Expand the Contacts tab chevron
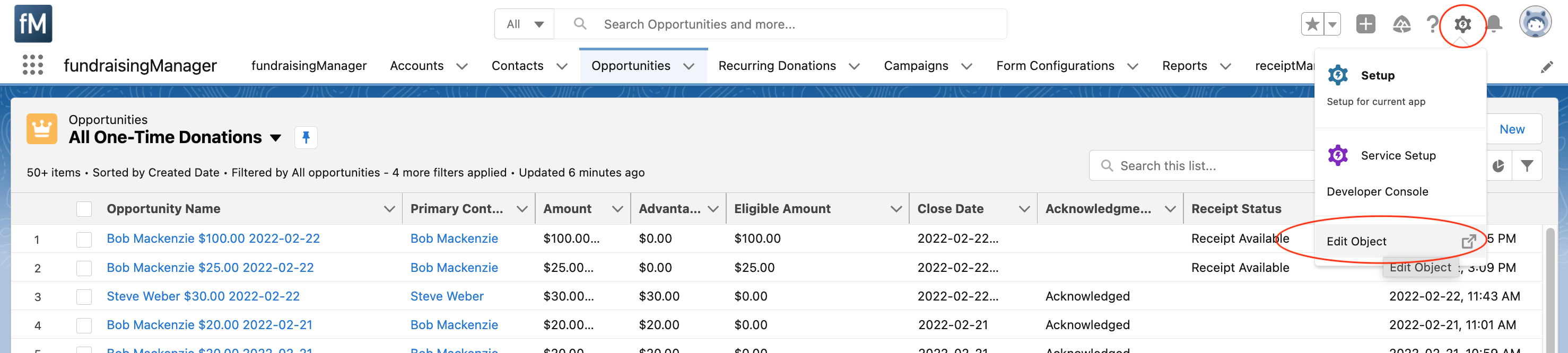This screenshot has height=353, width=1568. pyautogui.click(x=562, y=66)
